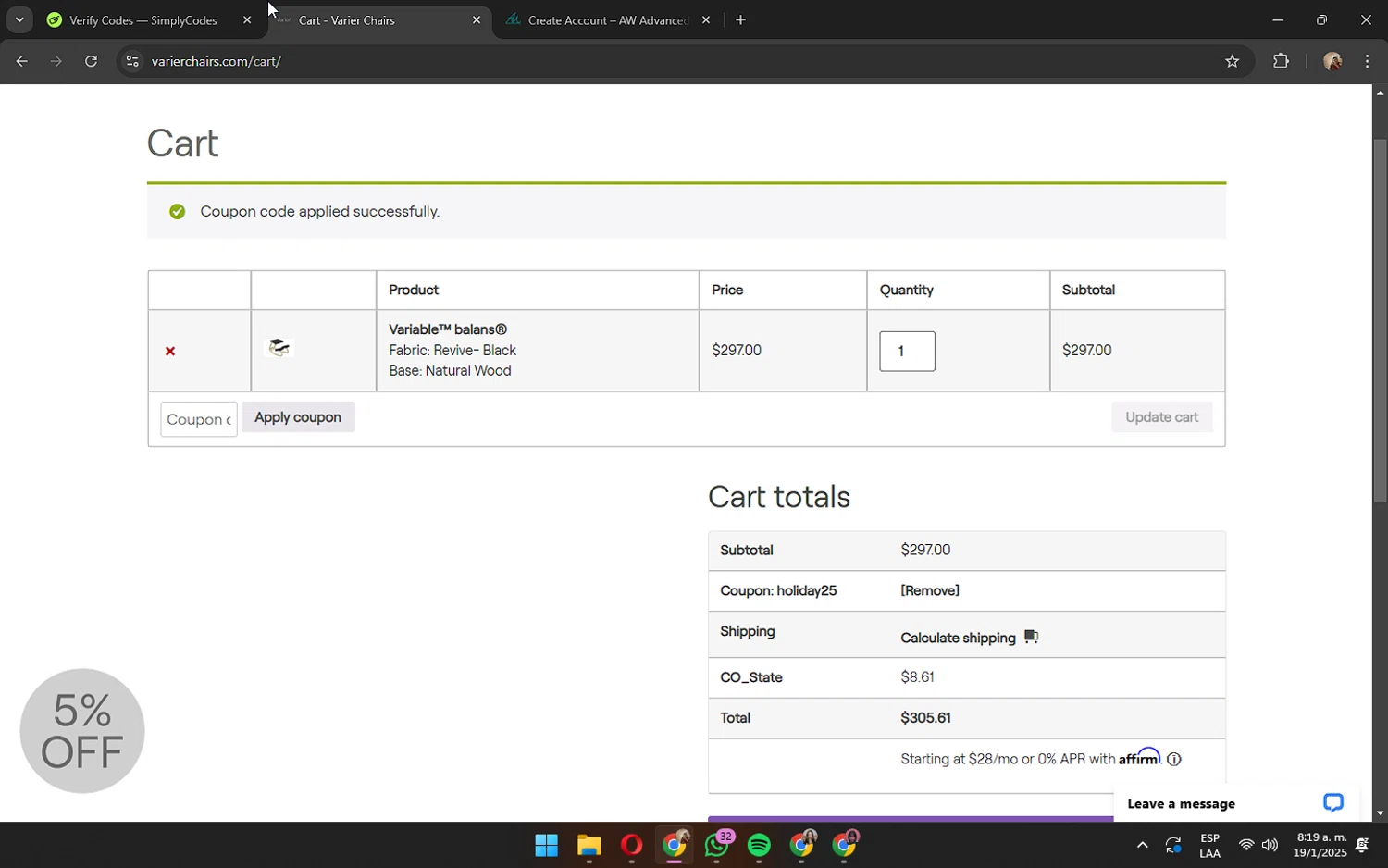Click the Coupon code applied successfully message

(319, 212)
